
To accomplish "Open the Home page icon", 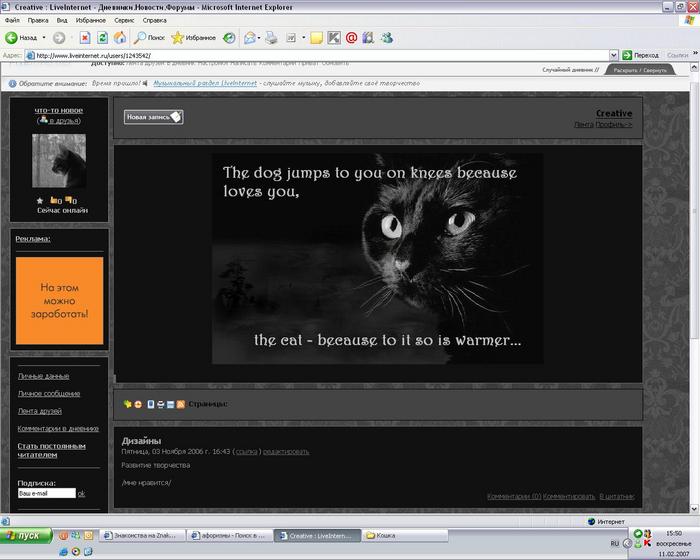I will point(120,38).
